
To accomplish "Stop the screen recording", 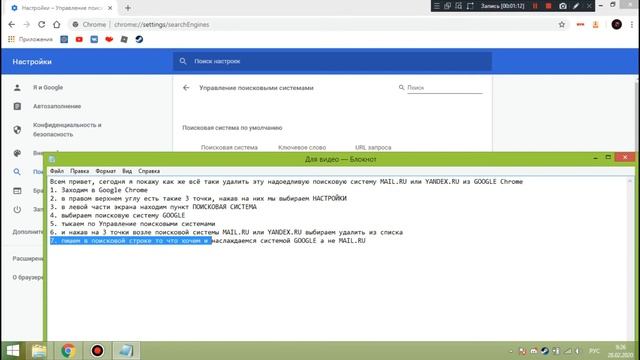I will pyautogui.click(x=548, y=6).
